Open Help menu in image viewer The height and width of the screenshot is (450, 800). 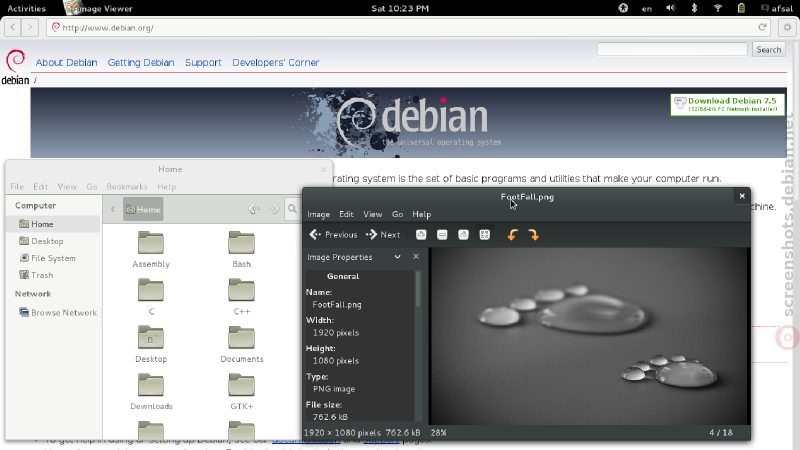click(x=421, y=214)
